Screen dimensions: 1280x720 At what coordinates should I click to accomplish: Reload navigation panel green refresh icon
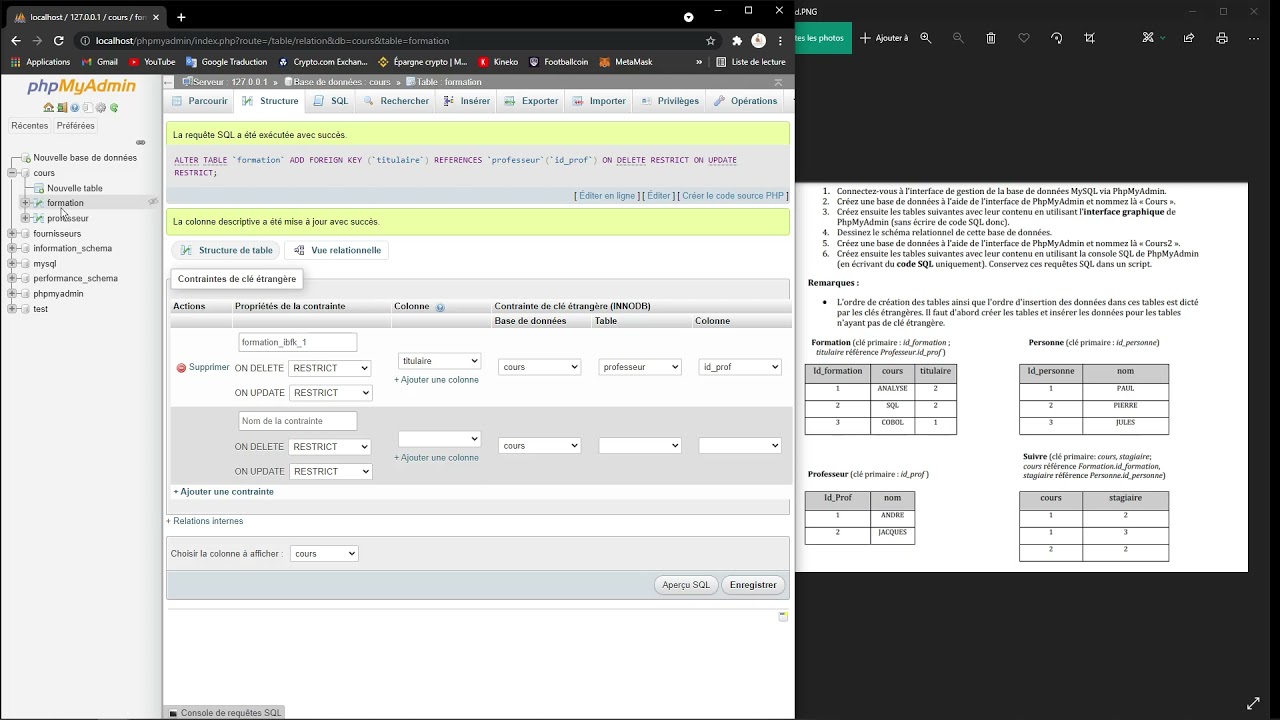114,107
